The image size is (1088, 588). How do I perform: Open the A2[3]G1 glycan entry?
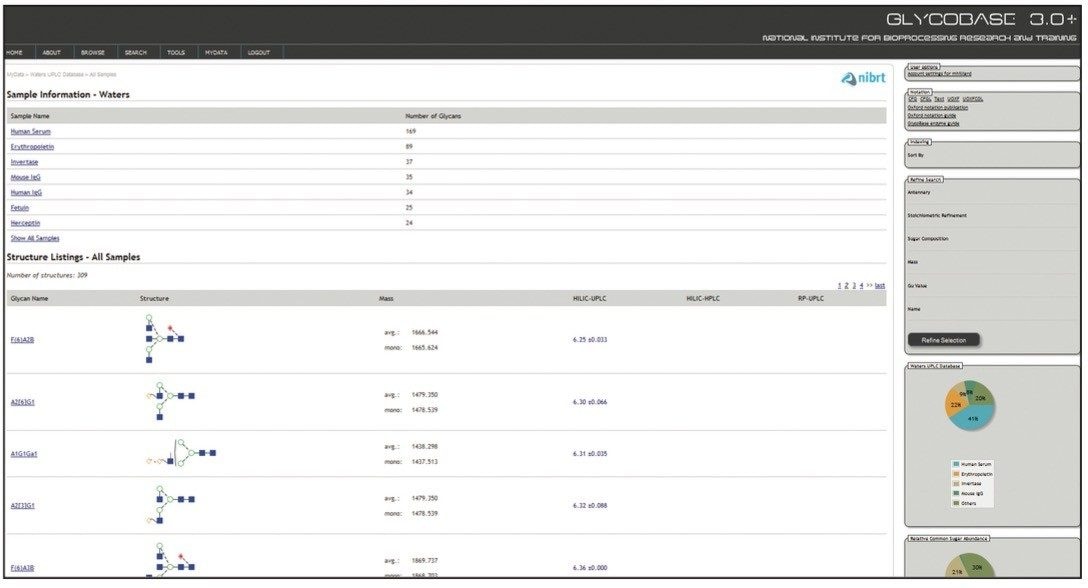click(22, 506)
